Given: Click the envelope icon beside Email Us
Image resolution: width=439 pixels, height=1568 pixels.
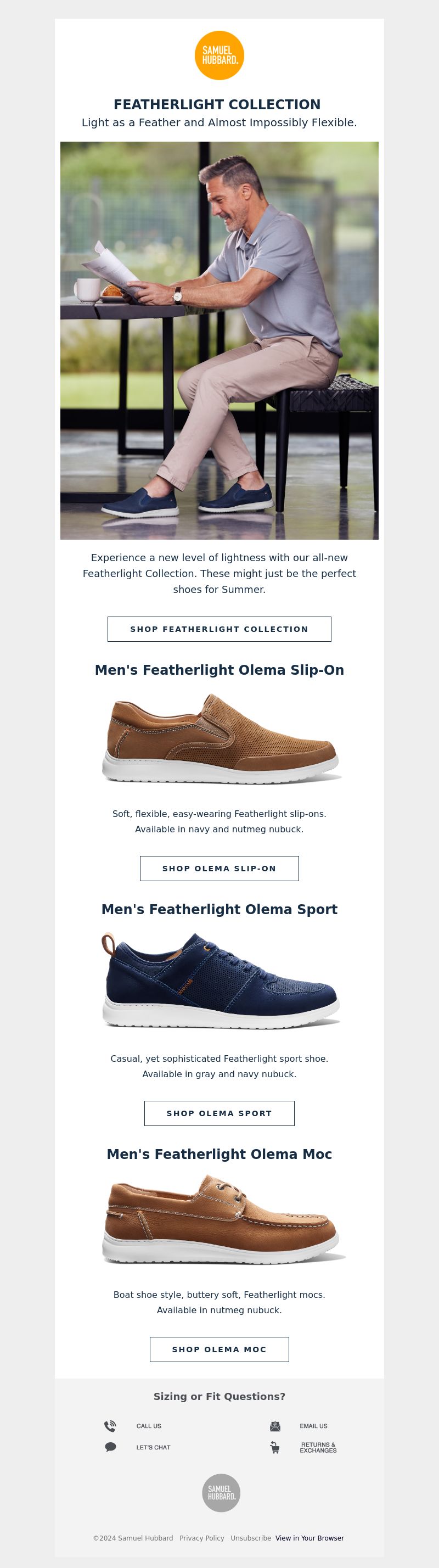Looking at the screenshot, I should click(x=275, y=1426).
